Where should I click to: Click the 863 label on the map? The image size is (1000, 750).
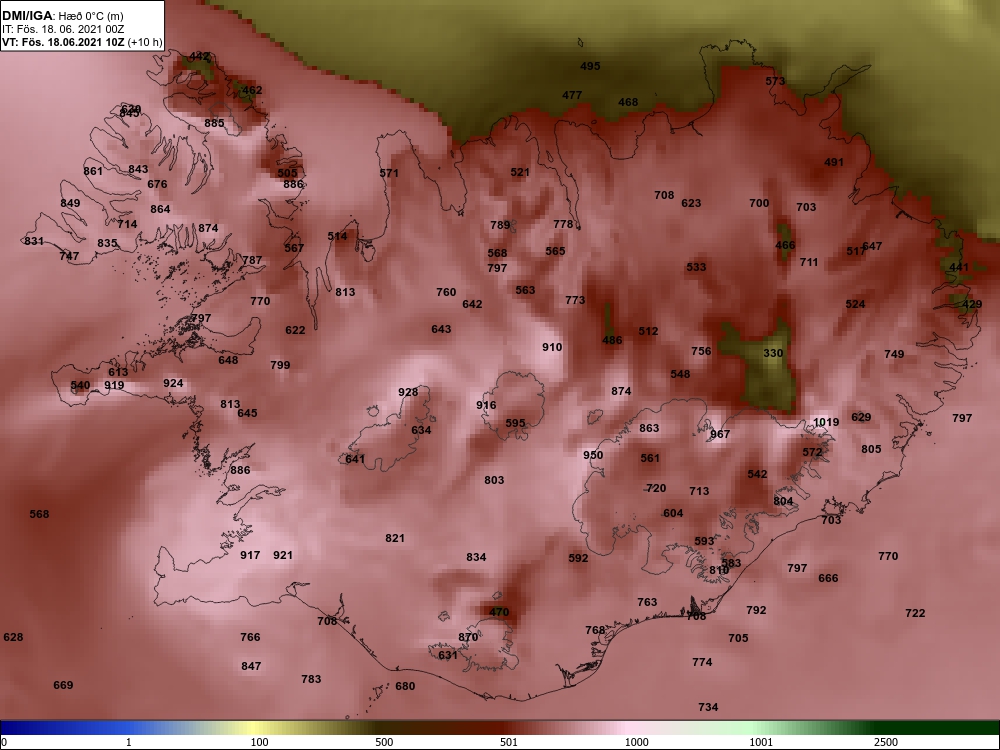[x=649, y=428]
